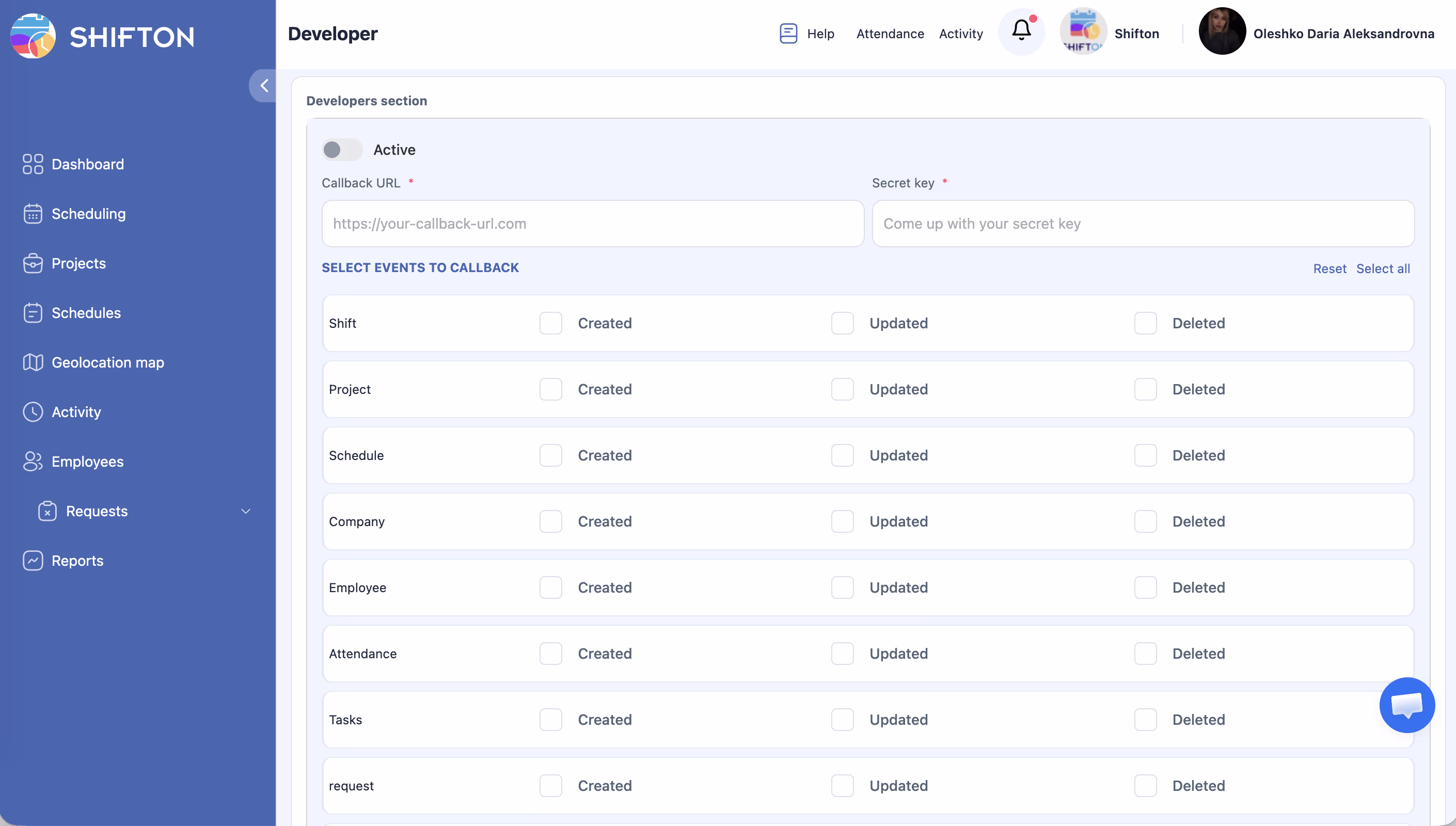1456x826 pixels.
Task: Tick Attendance Updated checkbox
Action: click(842, 654)
